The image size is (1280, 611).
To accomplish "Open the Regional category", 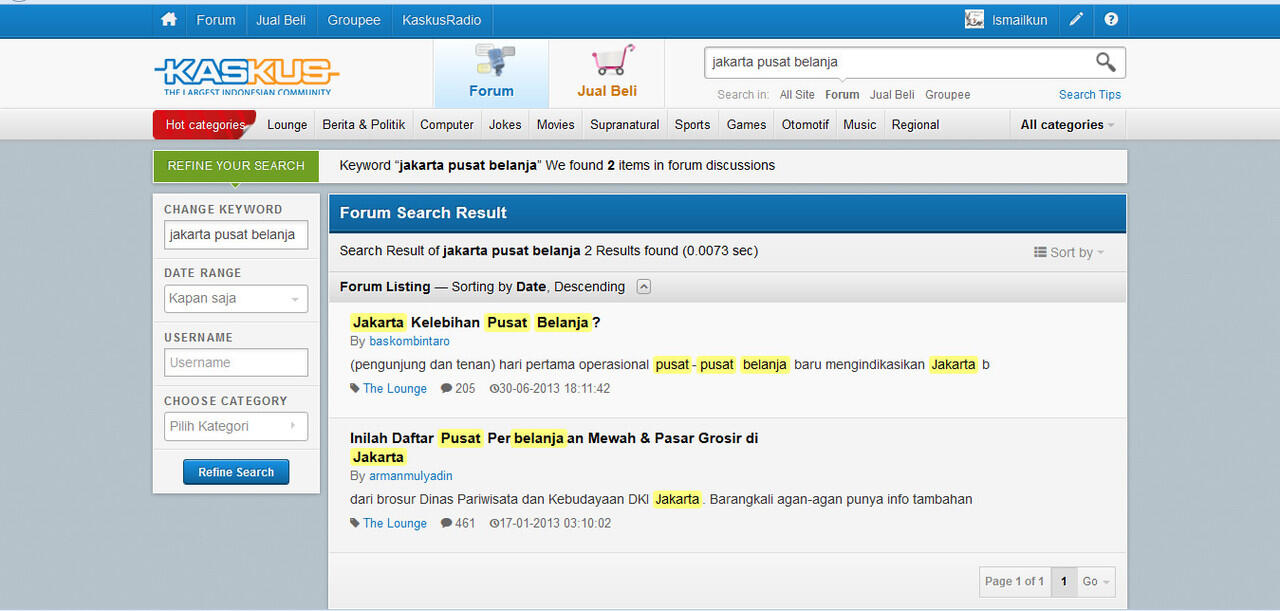I will pos(915,125).
